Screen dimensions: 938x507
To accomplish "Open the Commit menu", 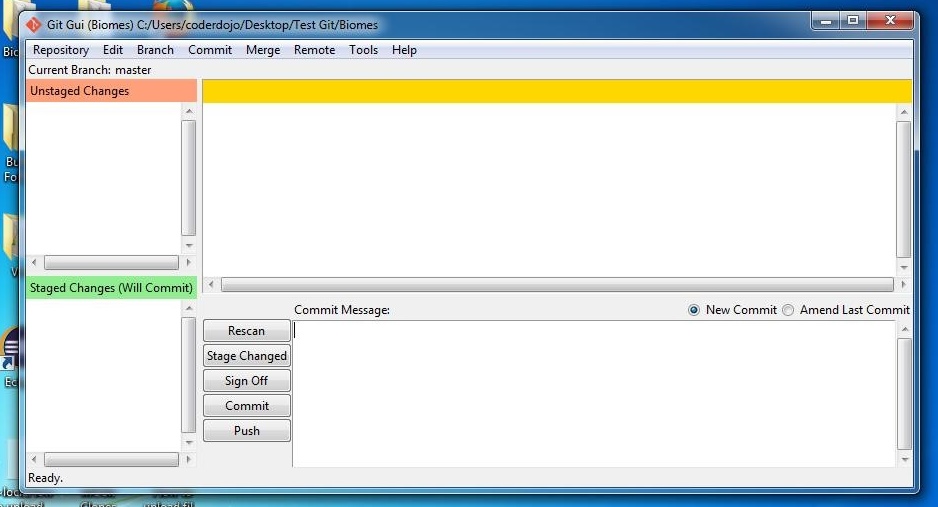I will [x=210, y=50].
